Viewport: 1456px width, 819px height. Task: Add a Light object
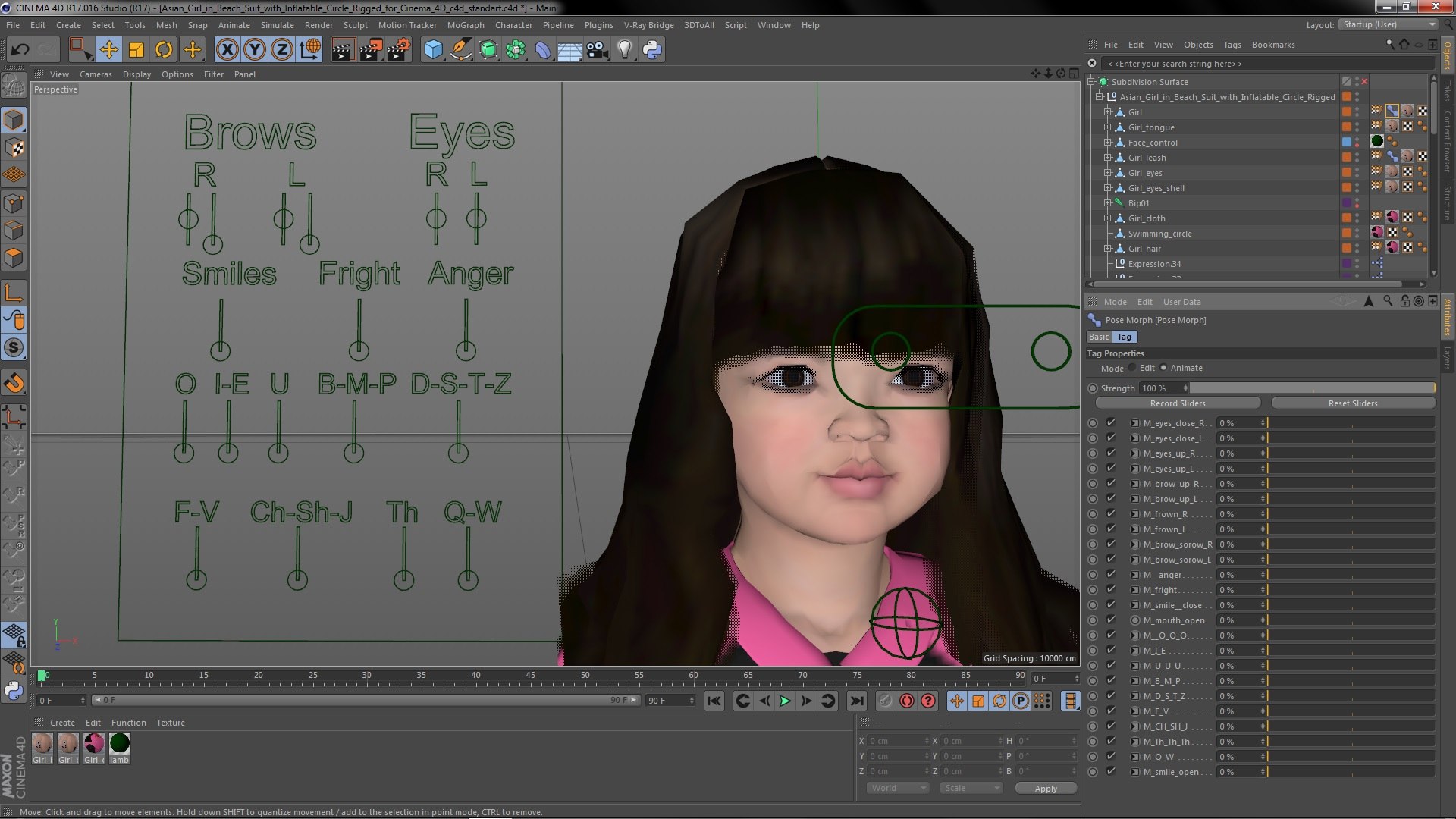pyautogui.click(x=625, y=50)
